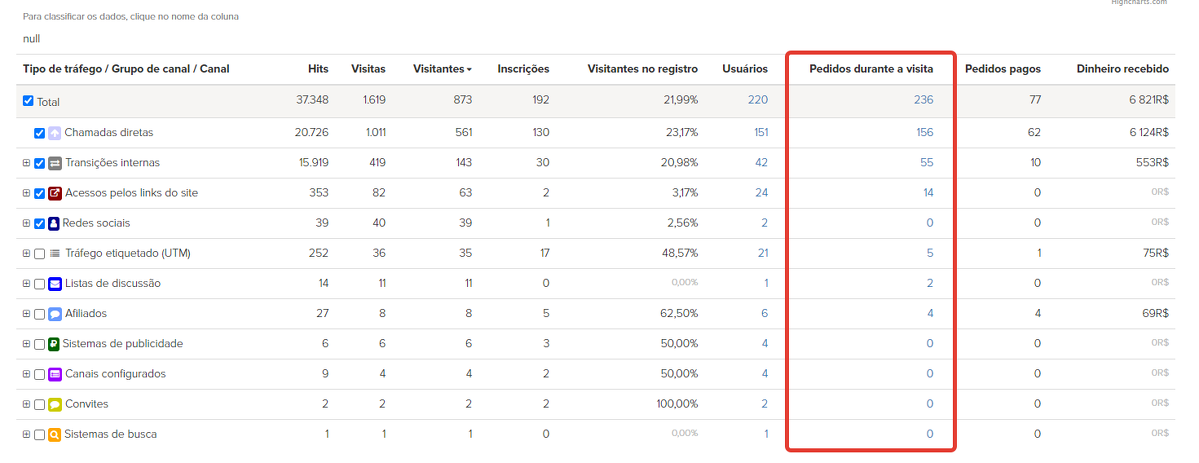Viewport: 1199px width, 463px height.
Task: Click the Afiliados channel icon
Action: tap(55, 314)
